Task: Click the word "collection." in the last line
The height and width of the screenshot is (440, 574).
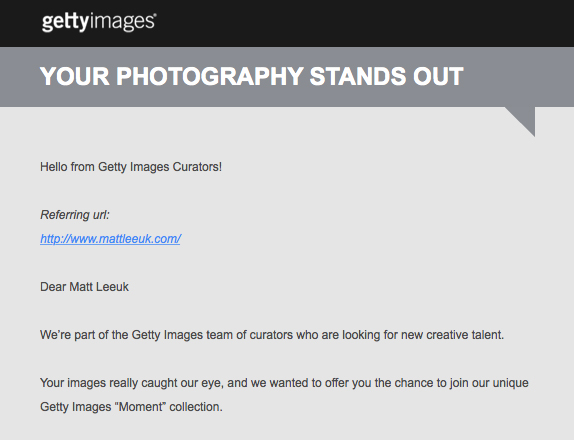Action: coord(196,407)
